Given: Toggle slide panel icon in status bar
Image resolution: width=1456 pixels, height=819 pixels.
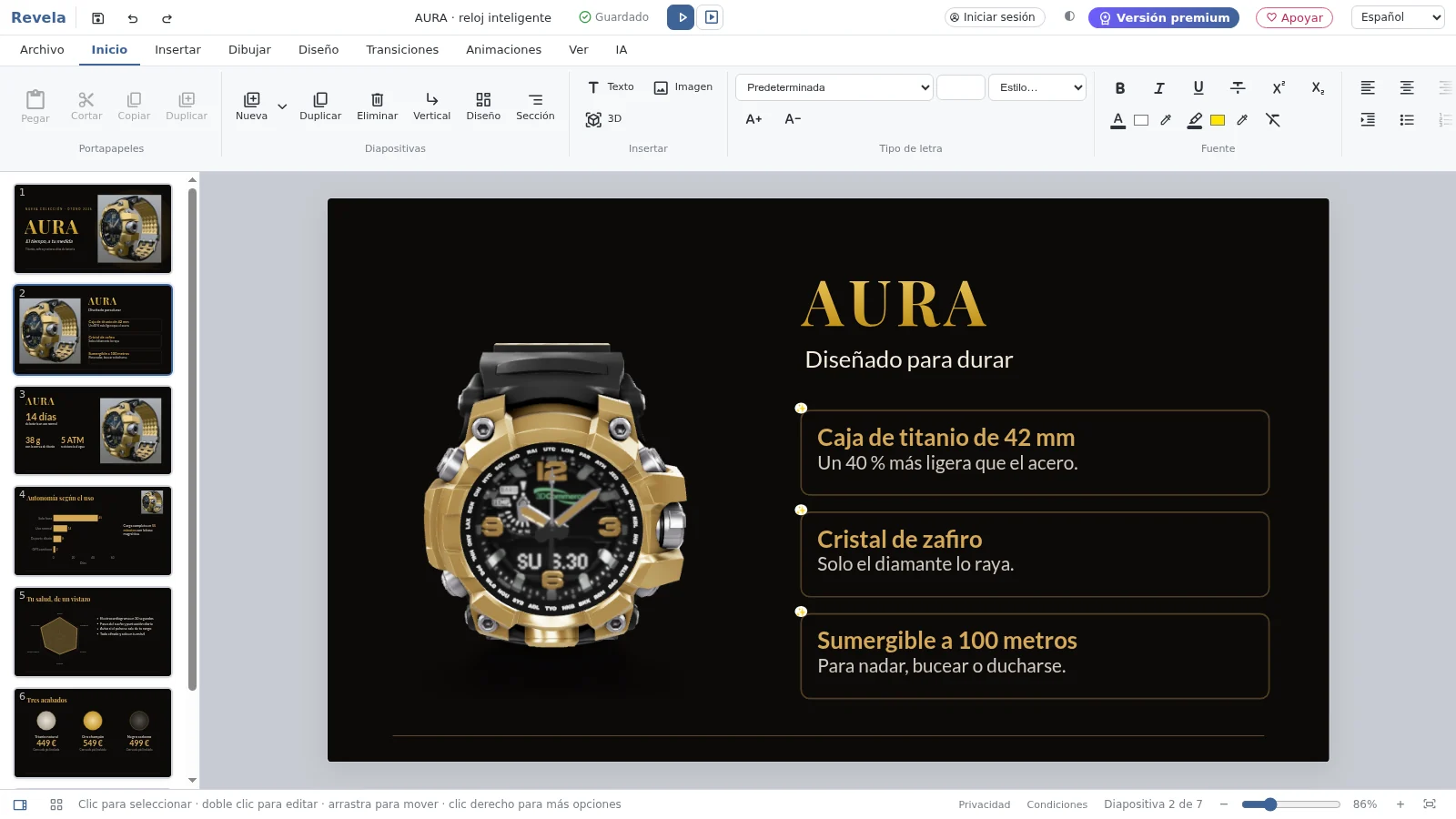Looking at the screenshot, I should pyautogui.click(x=20, y=804).
